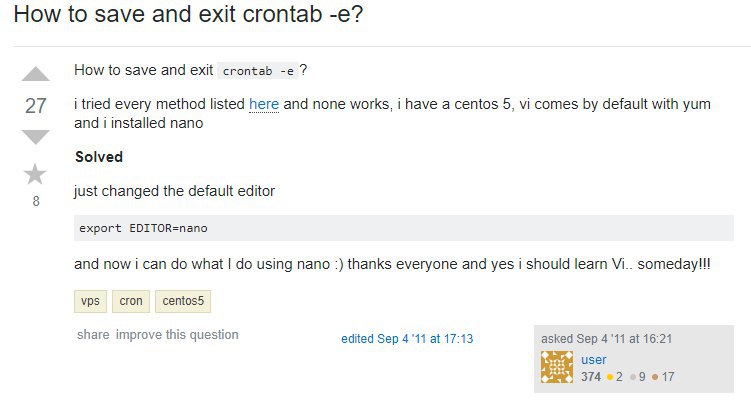Click the export EDITOR=nano code block

(x=411, y=228)
